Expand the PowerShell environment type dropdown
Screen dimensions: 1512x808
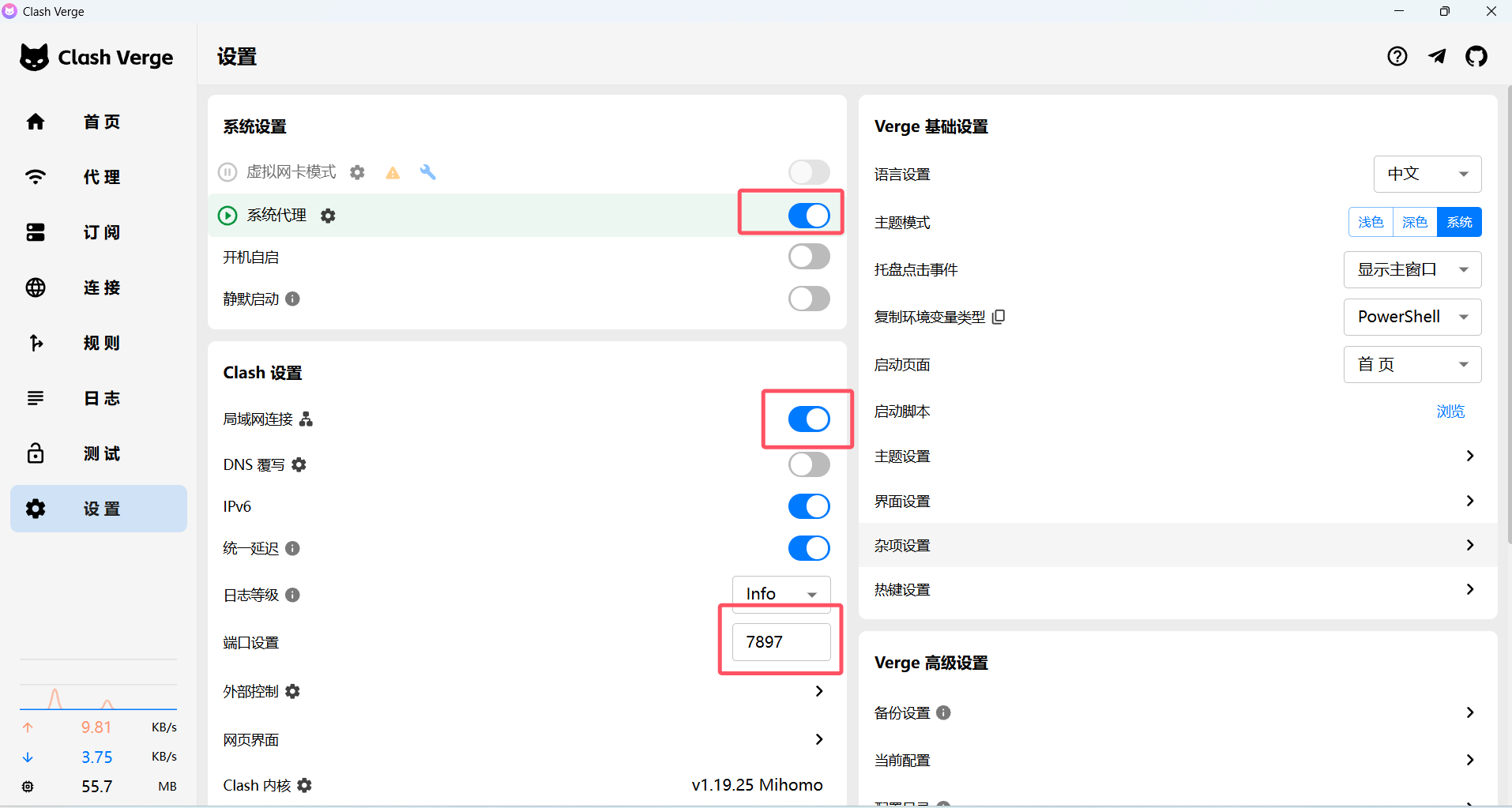(1412, 317)
